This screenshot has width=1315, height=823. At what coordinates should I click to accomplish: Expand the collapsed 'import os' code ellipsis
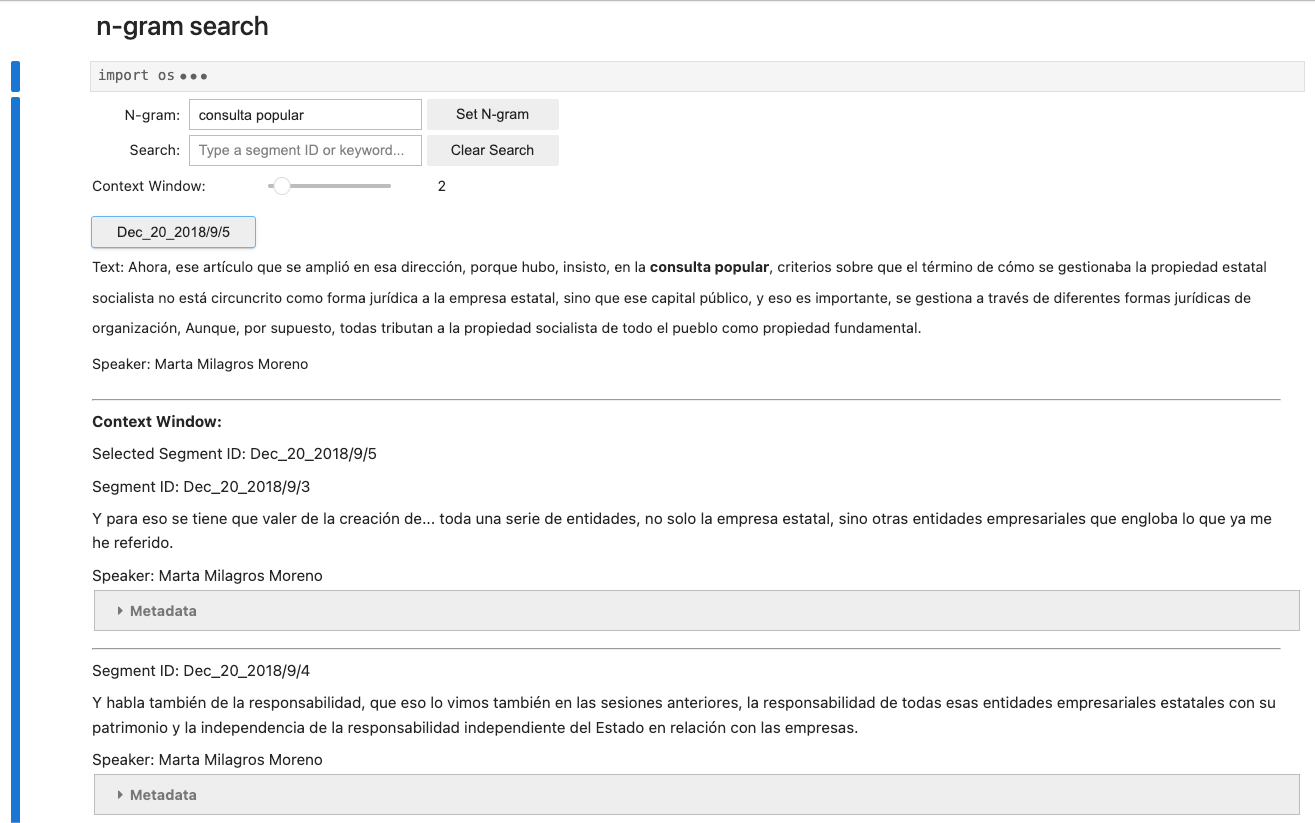click(x=194, y=77)
